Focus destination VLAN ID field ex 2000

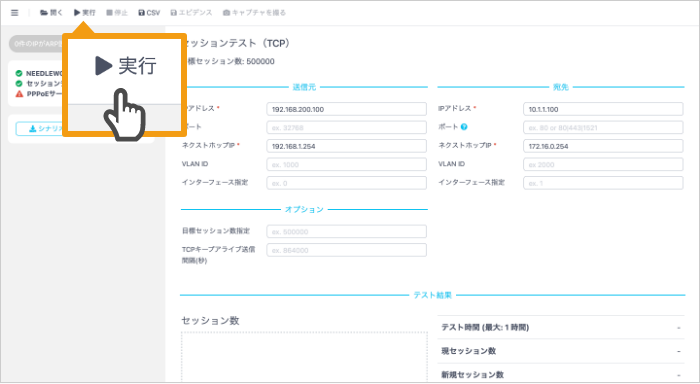(603, 164)
